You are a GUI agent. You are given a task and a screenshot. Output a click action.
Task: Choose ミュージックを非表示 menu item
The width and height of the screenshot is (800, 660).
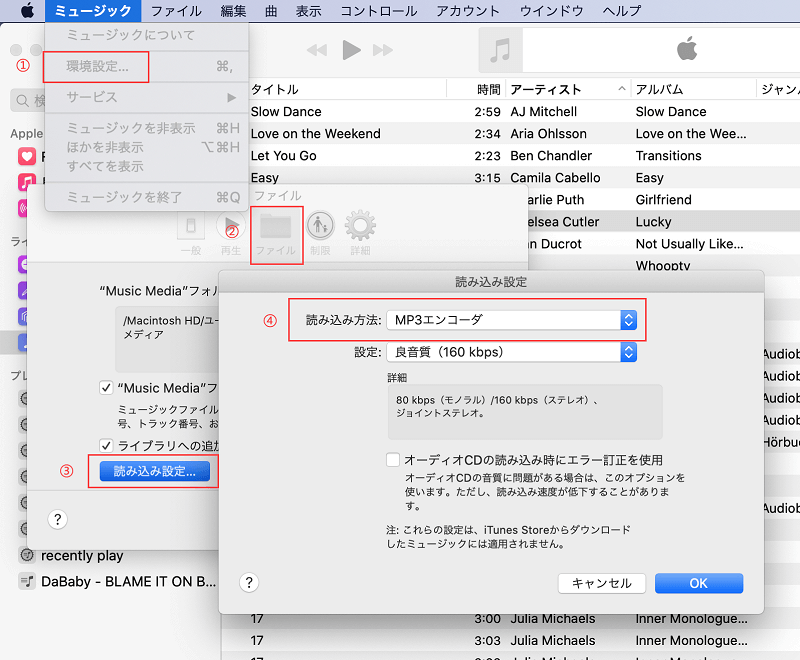click(x=147, y=128)
